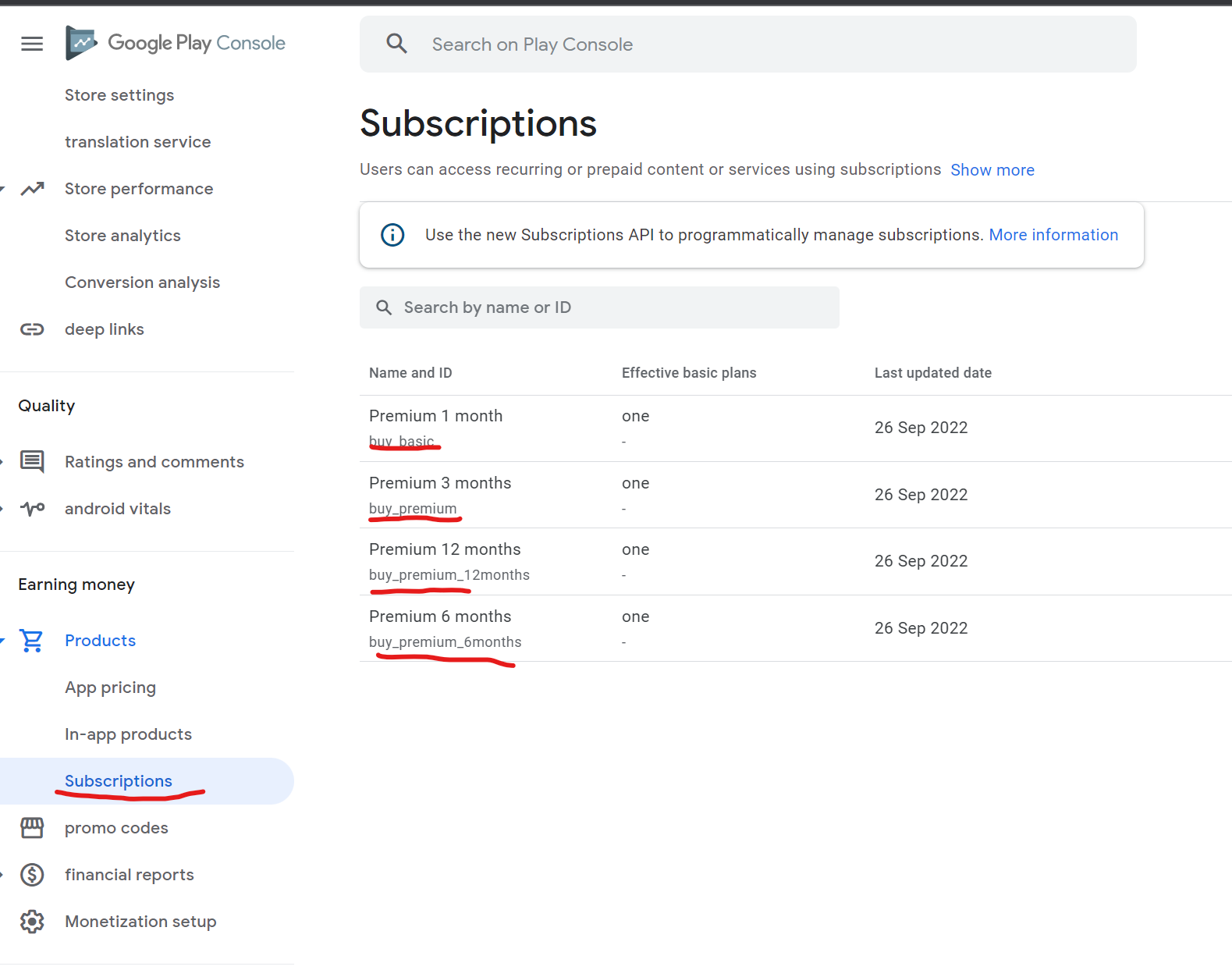1232x970 pixels.
Task: Click the Store performance trend icon
Action: pos(32,189)
